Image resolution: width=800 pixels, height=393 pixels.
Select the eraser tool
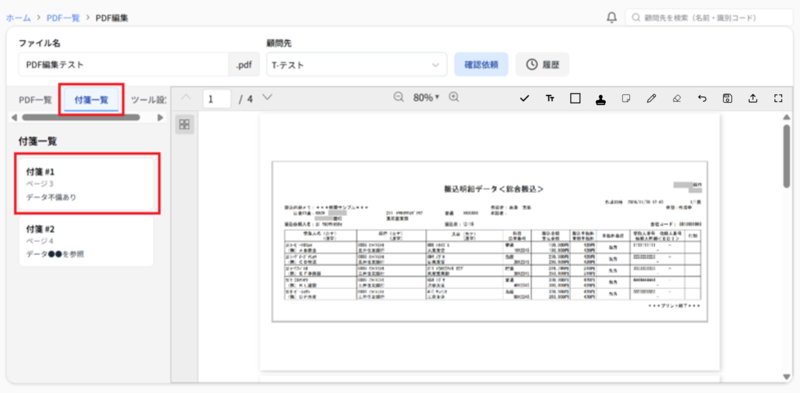(677, 99)
